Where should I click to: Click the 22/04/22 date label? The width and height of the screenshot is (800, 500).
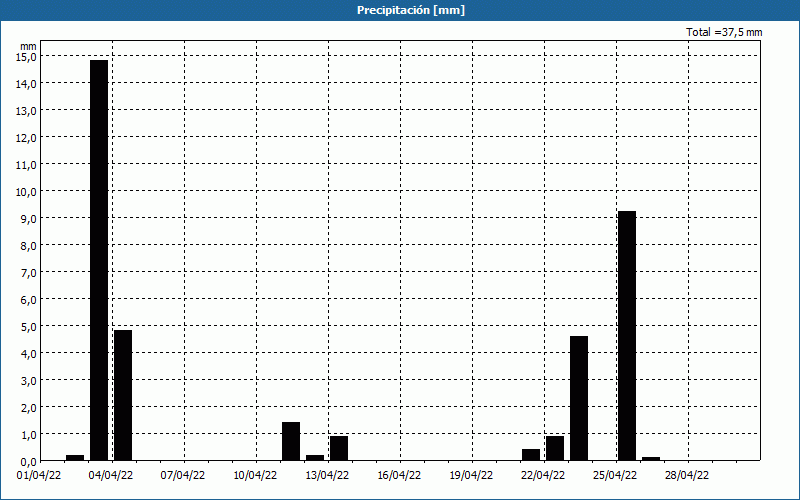tap(542, 476)
